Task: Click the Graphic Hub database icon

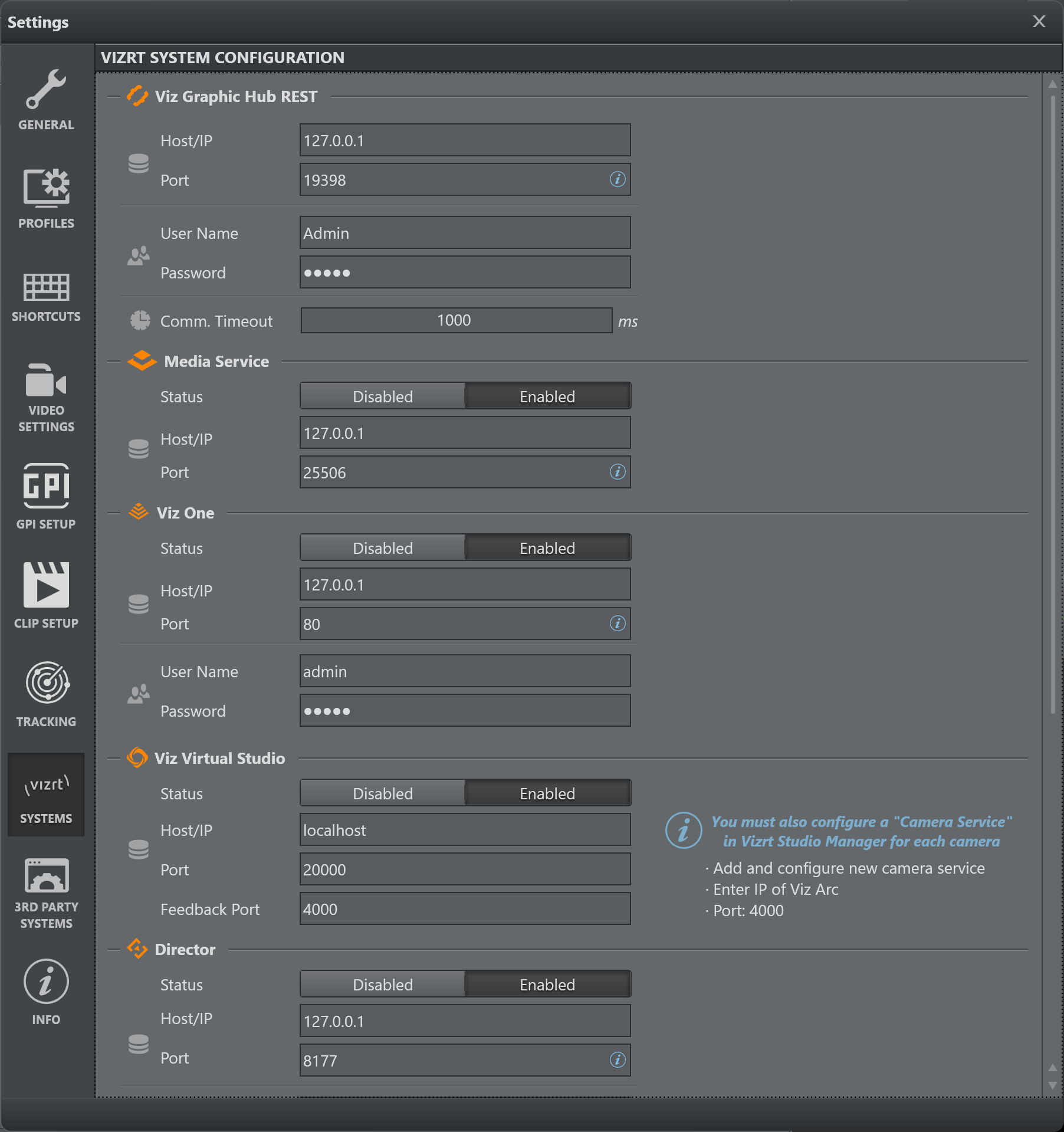Action: (139, 163)
